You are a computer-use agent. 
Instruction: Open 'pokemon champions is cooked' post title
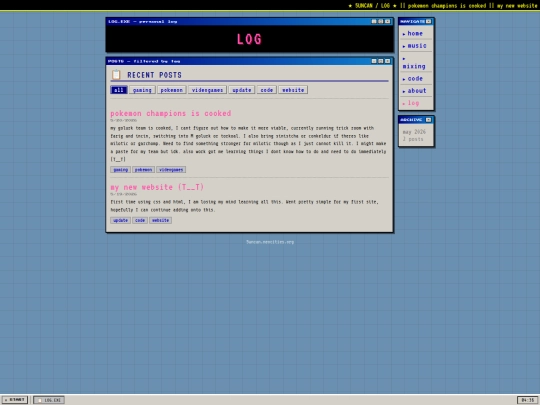coord(171,113)
